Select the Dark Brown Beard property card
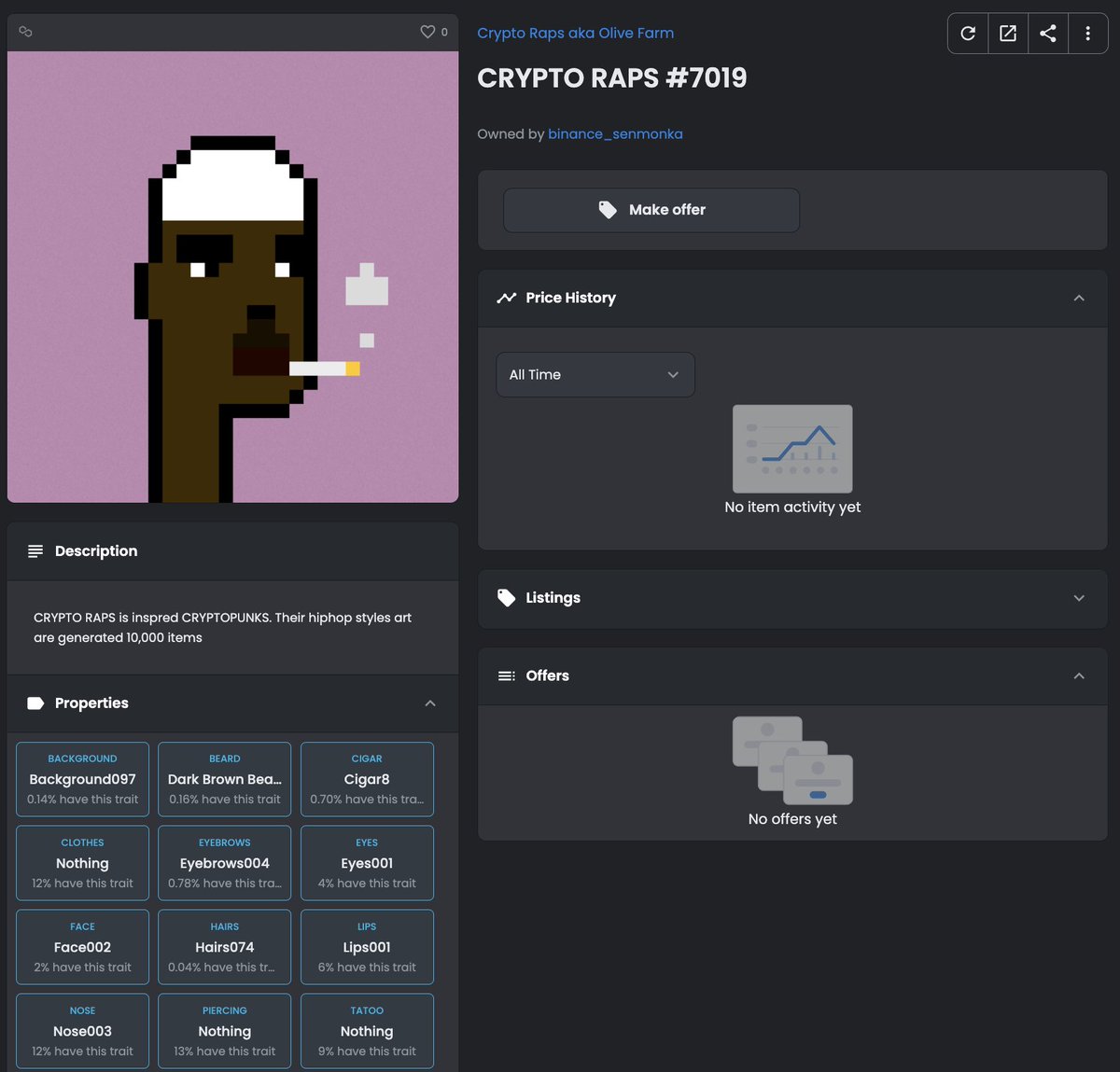Image resolution: width=1120 pixels, height=1072 pixels. (225, 779)
